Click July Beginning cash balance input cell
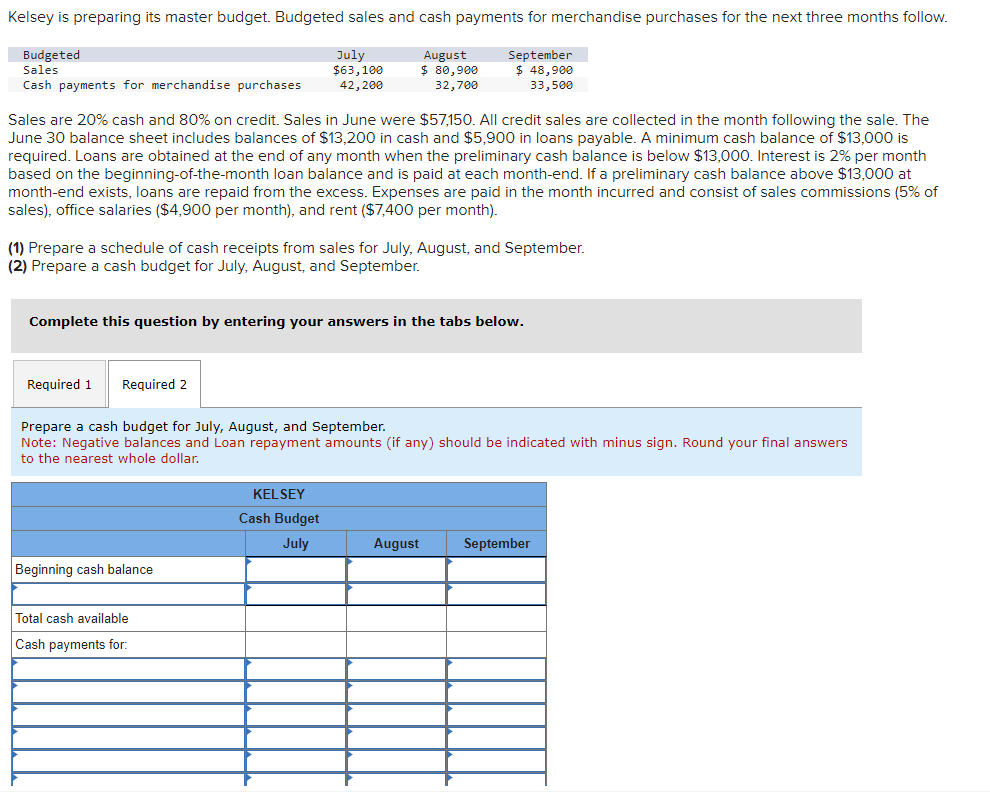Screen dimensions: 990x793 coord(295,568)
